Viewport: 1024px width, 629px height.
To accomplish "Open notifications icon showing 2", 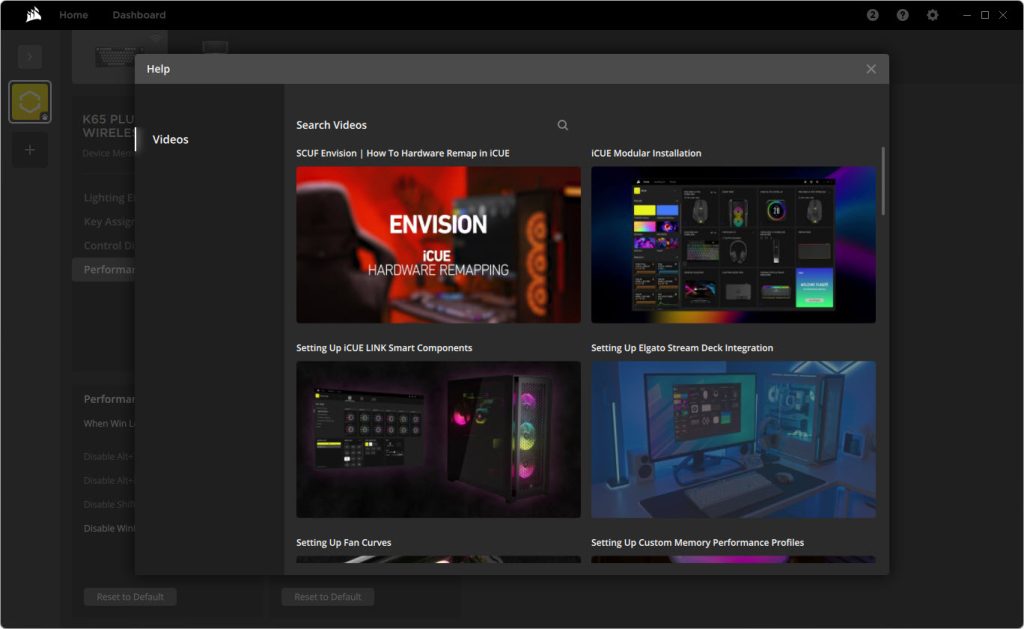I will (x=872, y=14).
